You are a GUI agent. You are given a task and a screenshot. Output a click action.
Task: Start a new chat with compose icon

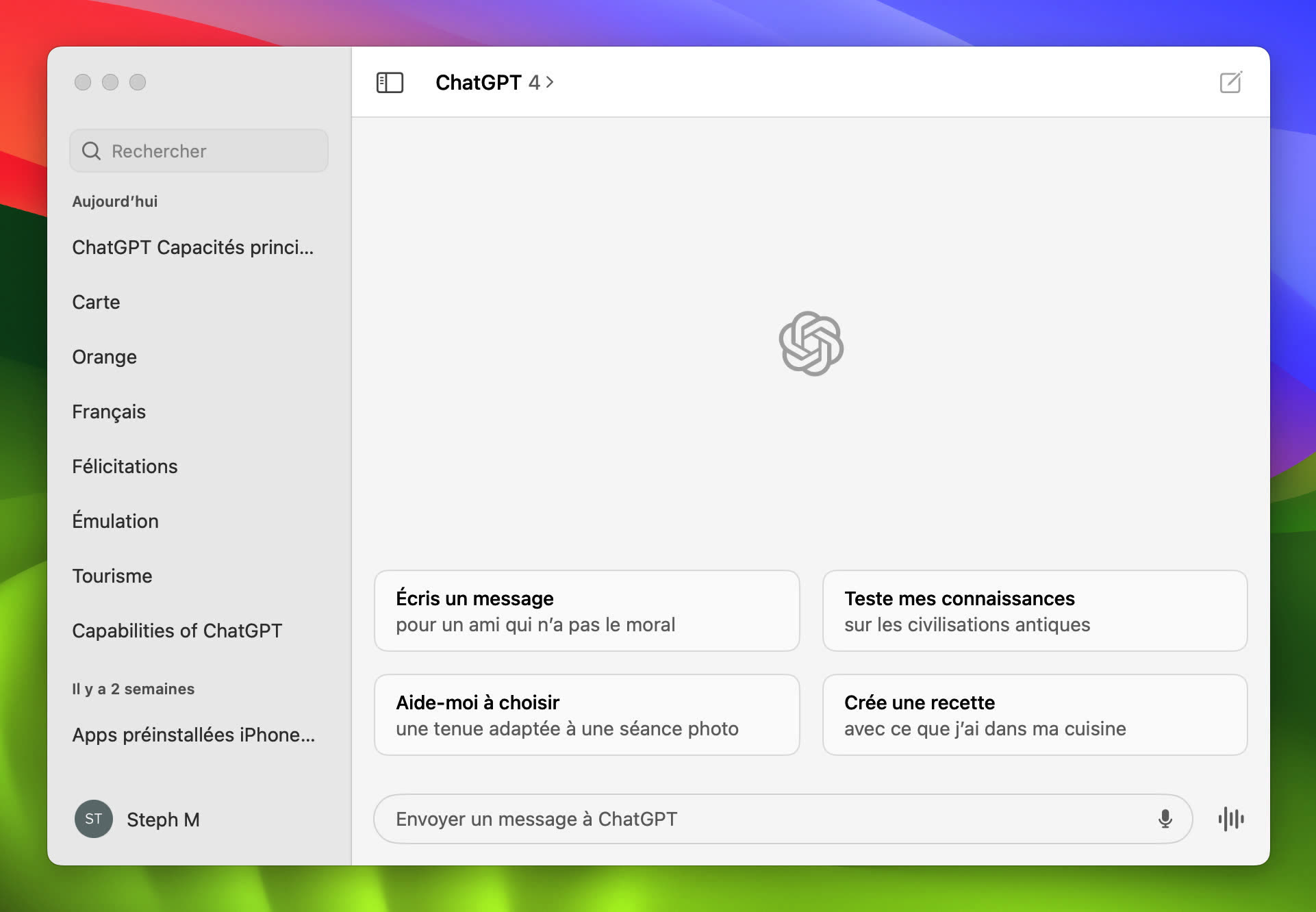point(1230,82)
